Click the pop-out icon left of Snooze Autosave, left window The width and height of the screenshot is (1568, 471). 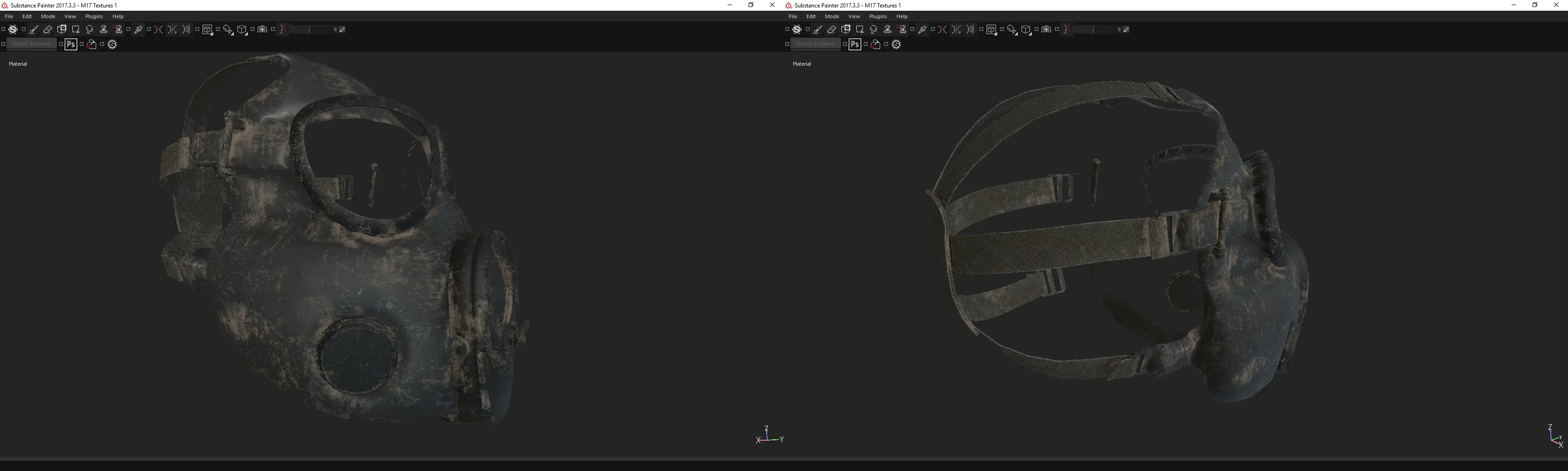click(3, 44)
